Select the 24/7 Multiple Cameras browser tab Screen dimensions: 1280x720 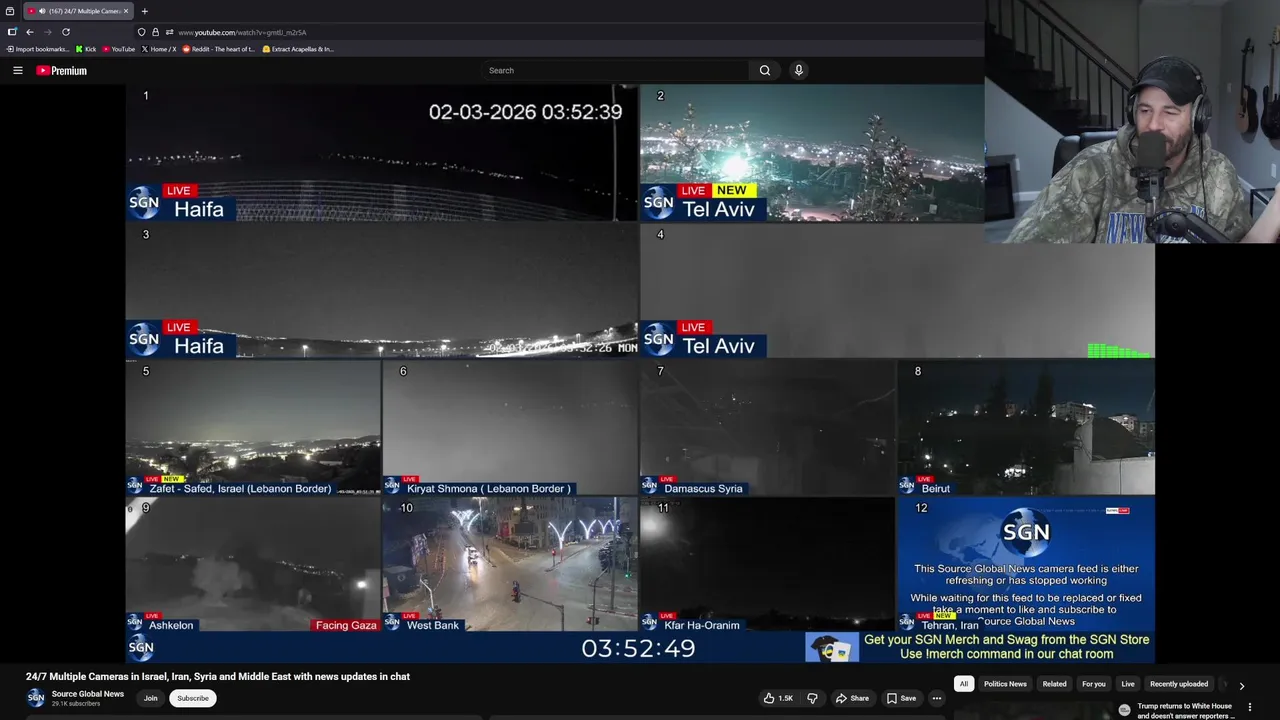(x=78, y=11)
